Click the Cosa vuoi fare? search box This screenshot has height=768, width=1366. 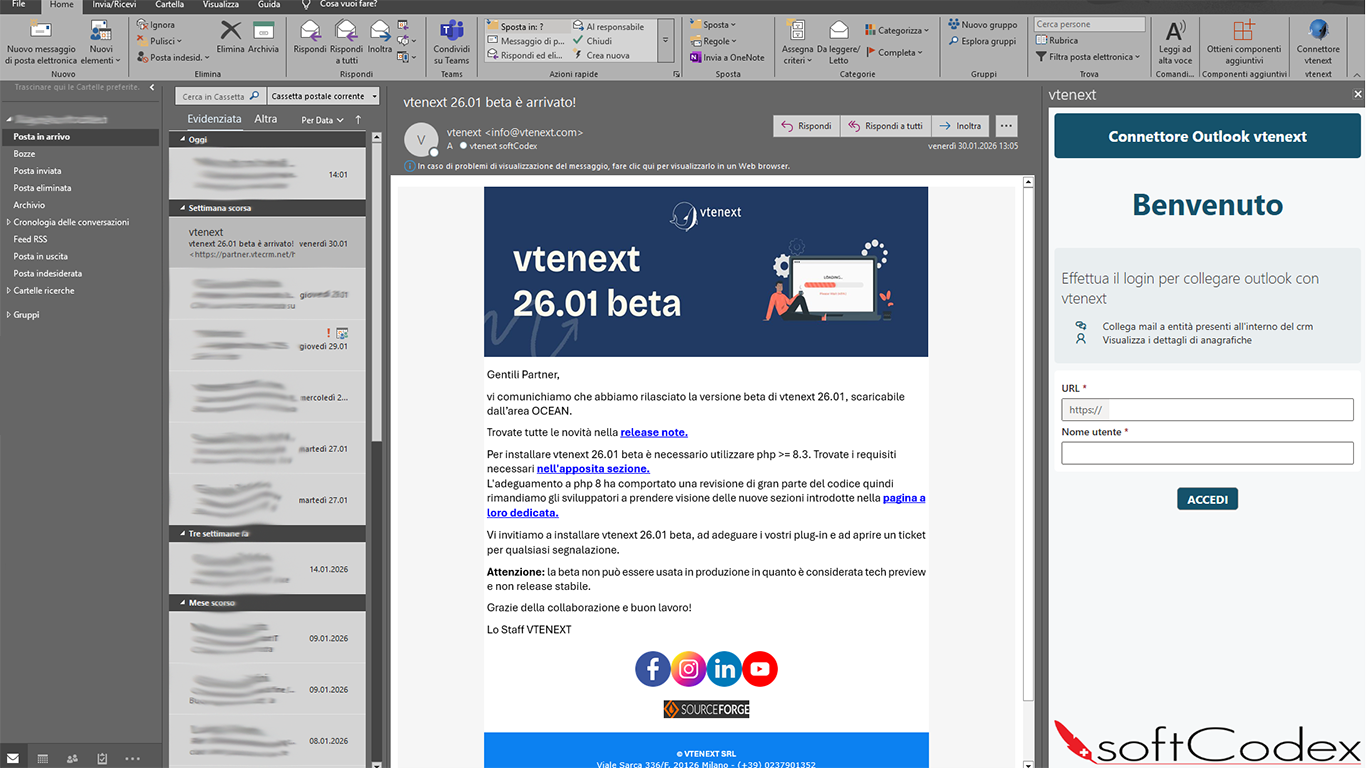click(346, 5)
